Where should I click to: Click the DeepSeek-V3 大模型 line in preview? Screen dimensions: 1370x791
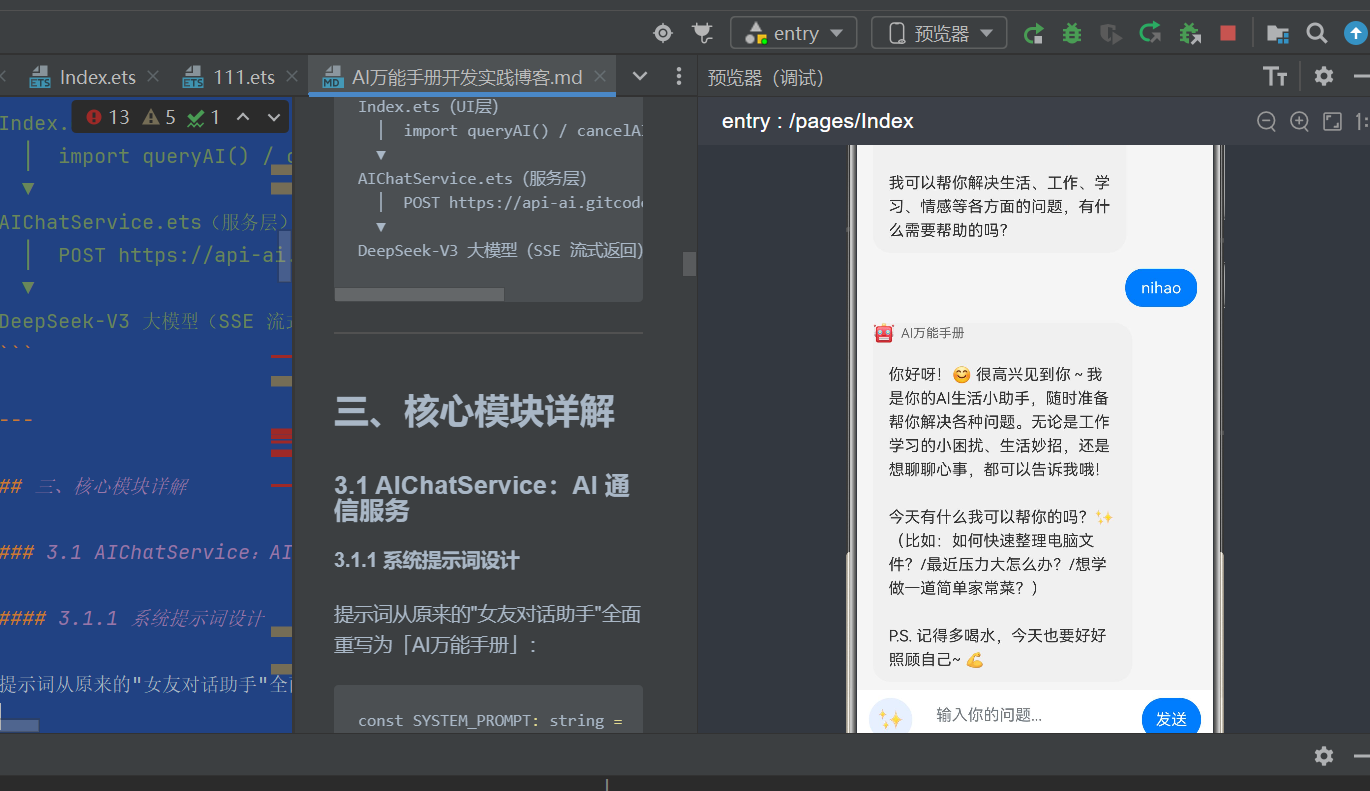tap(500, 250)
